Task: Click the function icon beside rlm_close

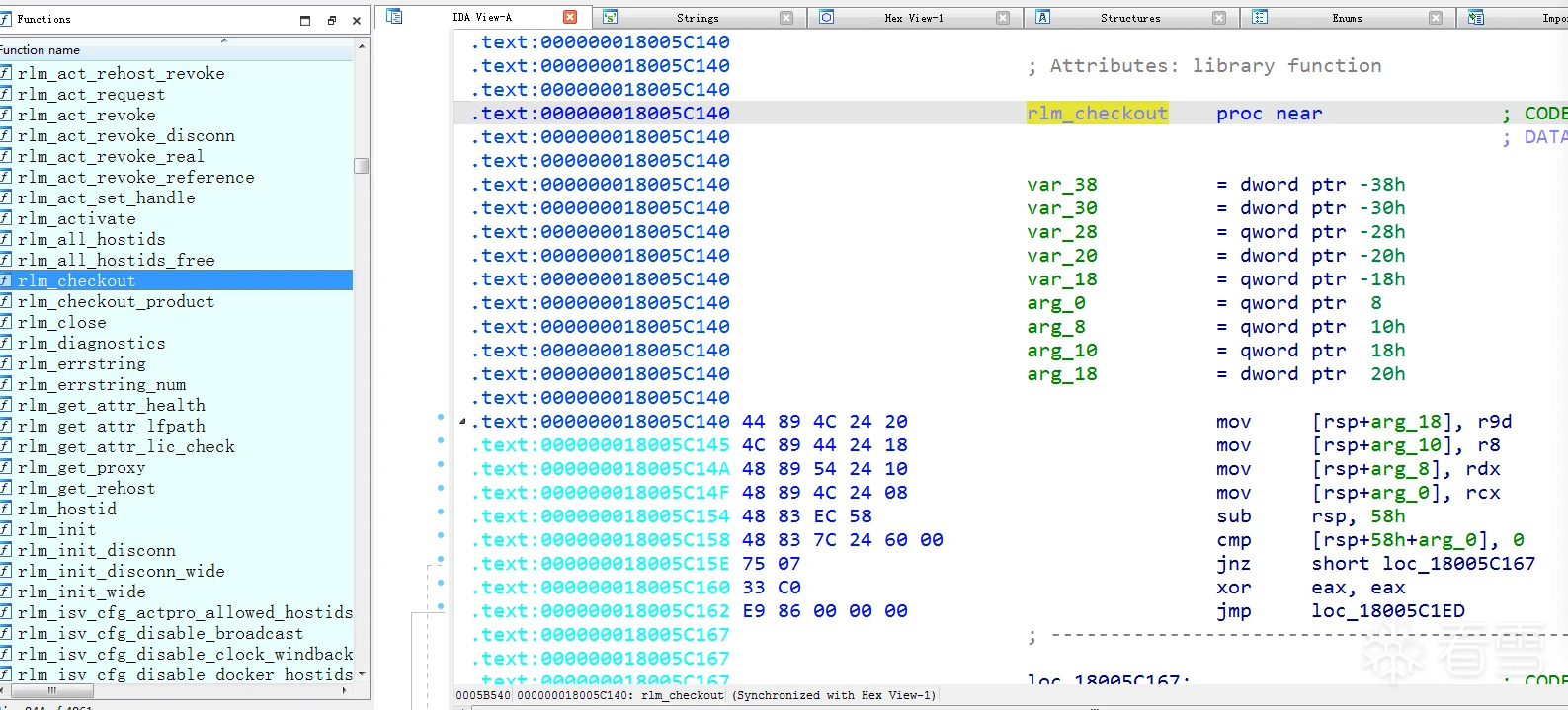Action: pyautogui.click(x=6, y=322)
